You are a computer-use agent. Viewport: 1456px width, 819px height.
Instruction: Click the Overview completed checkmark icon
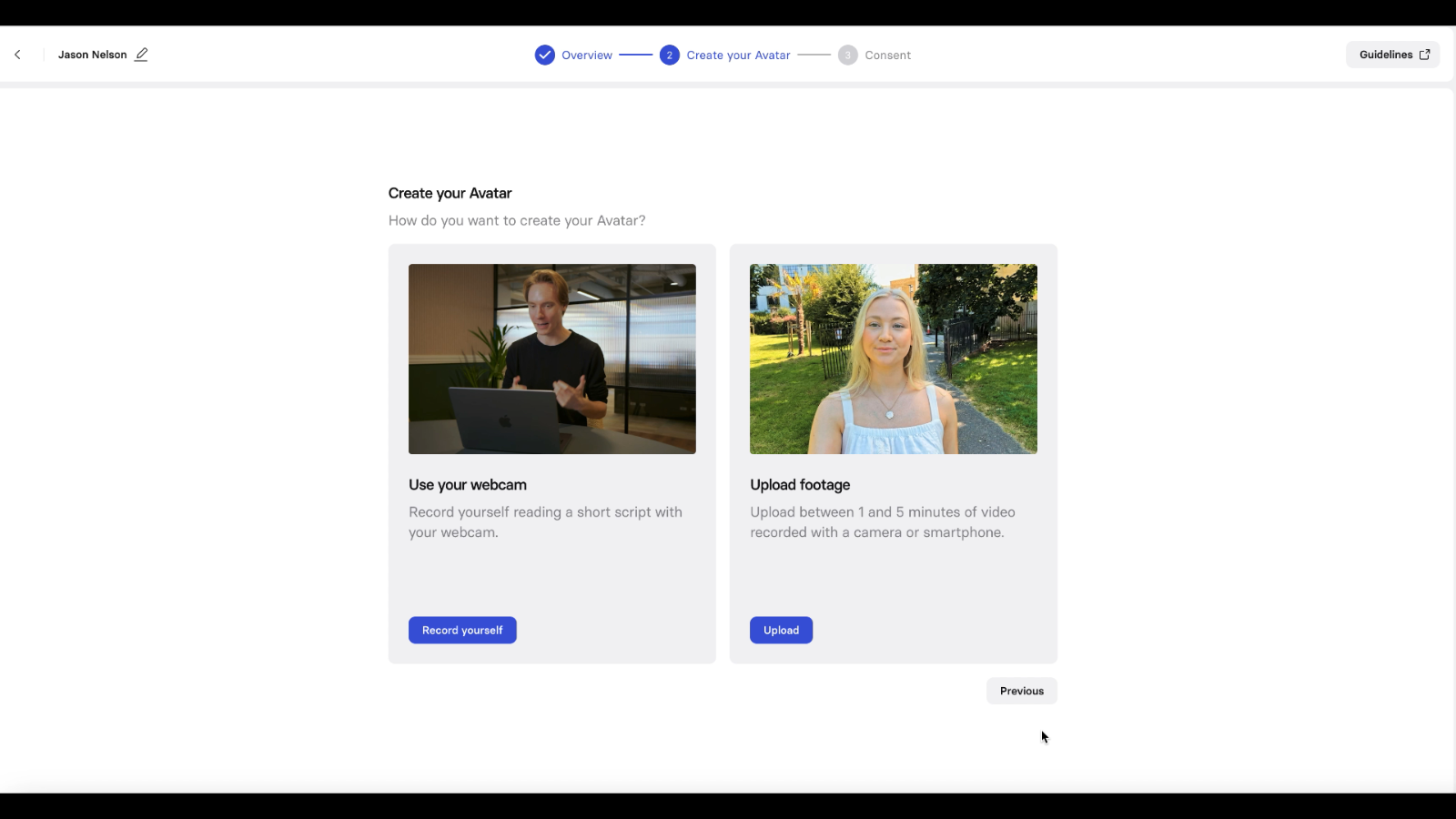point(544,56)
